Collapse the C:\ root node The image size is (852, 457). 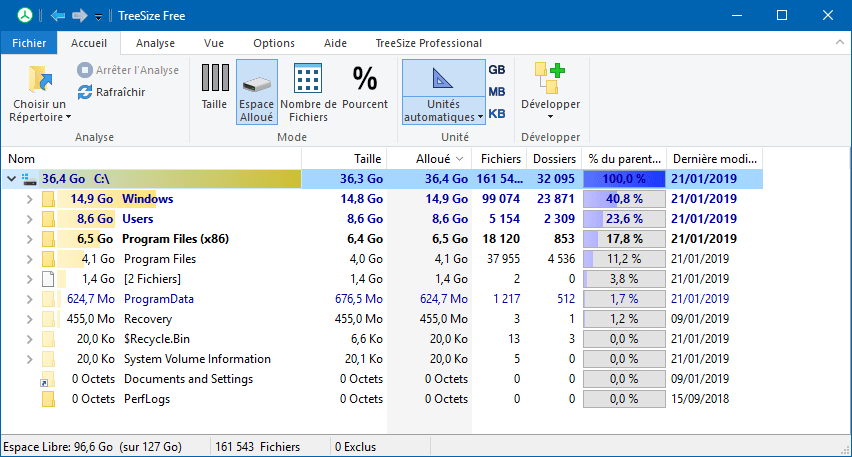click(x=11, y=178)
